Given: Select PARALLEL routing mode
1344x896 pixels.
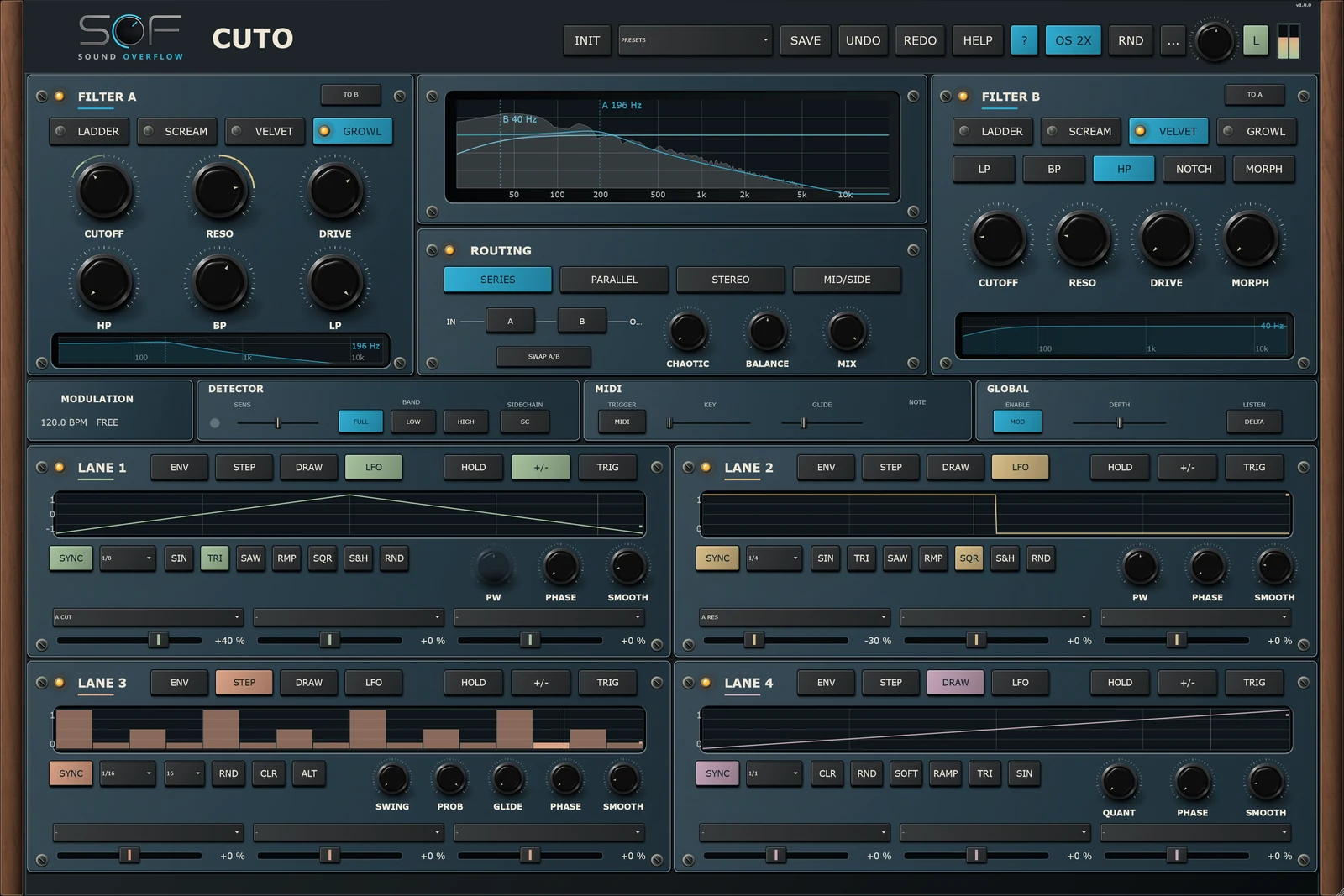Looking at the screenshot, I should point(614,280).
